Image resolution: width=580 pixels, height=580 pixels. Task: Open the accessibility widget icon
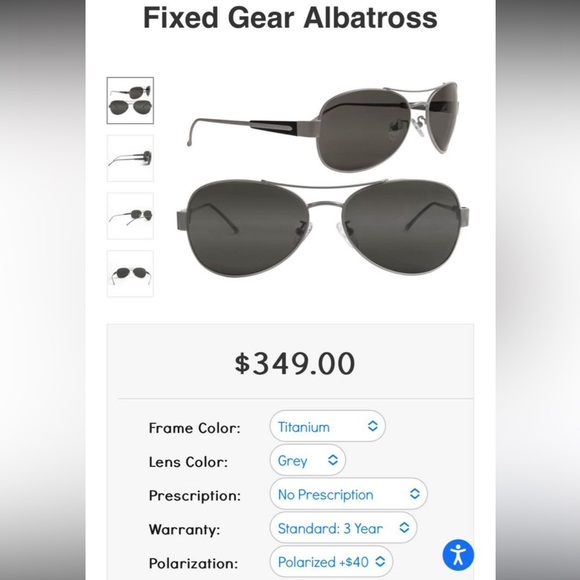tap(458, 555)
